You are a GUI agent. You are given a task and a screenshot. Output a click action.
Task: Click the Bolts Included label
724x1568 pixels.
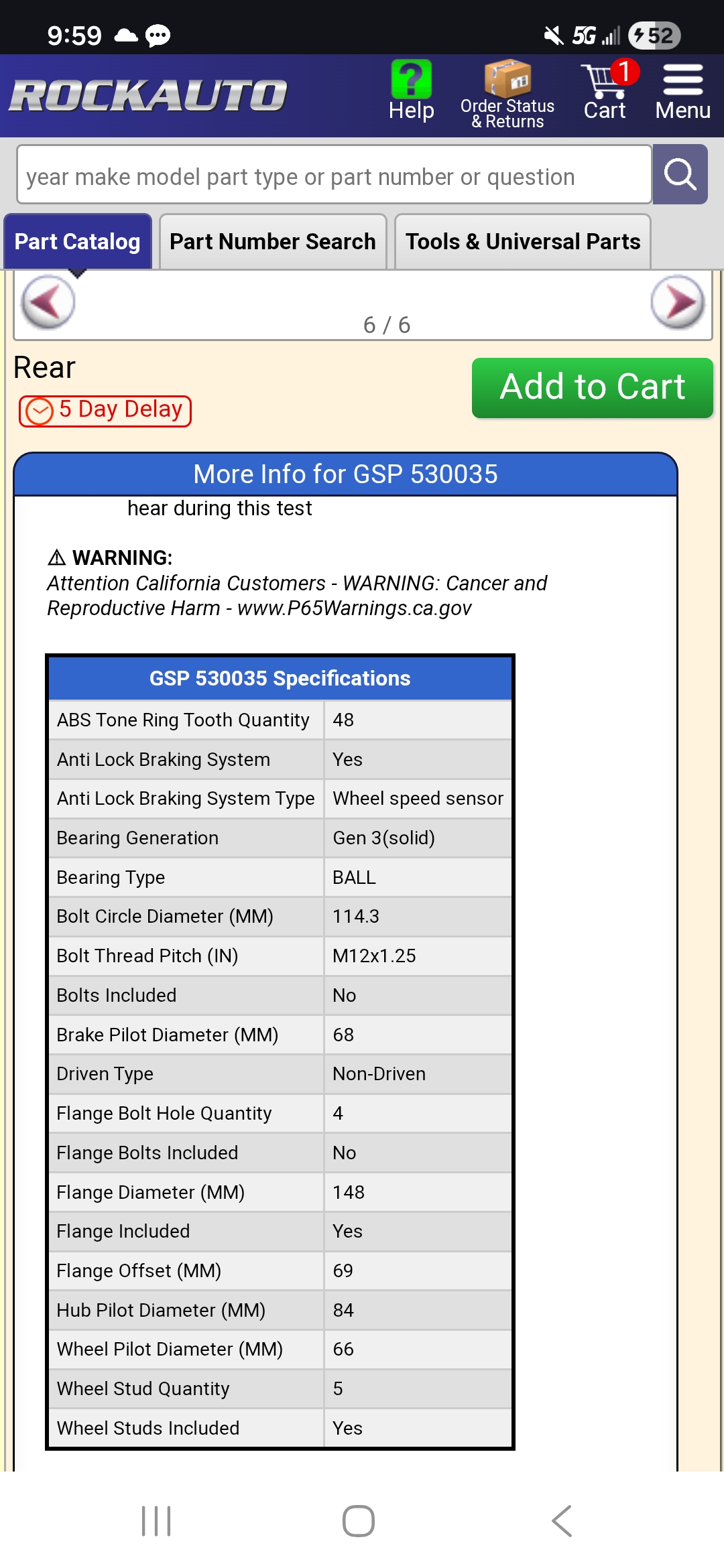click(117, 995)
